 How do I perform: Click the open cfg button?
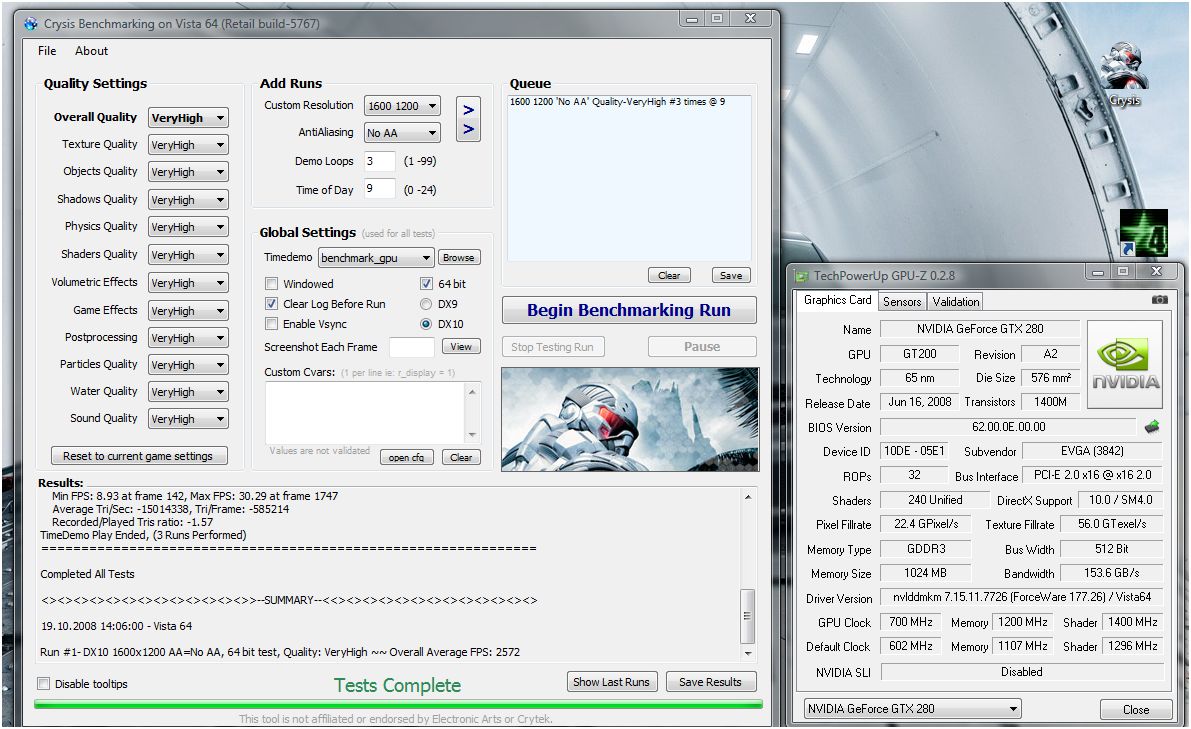(406, 457)
